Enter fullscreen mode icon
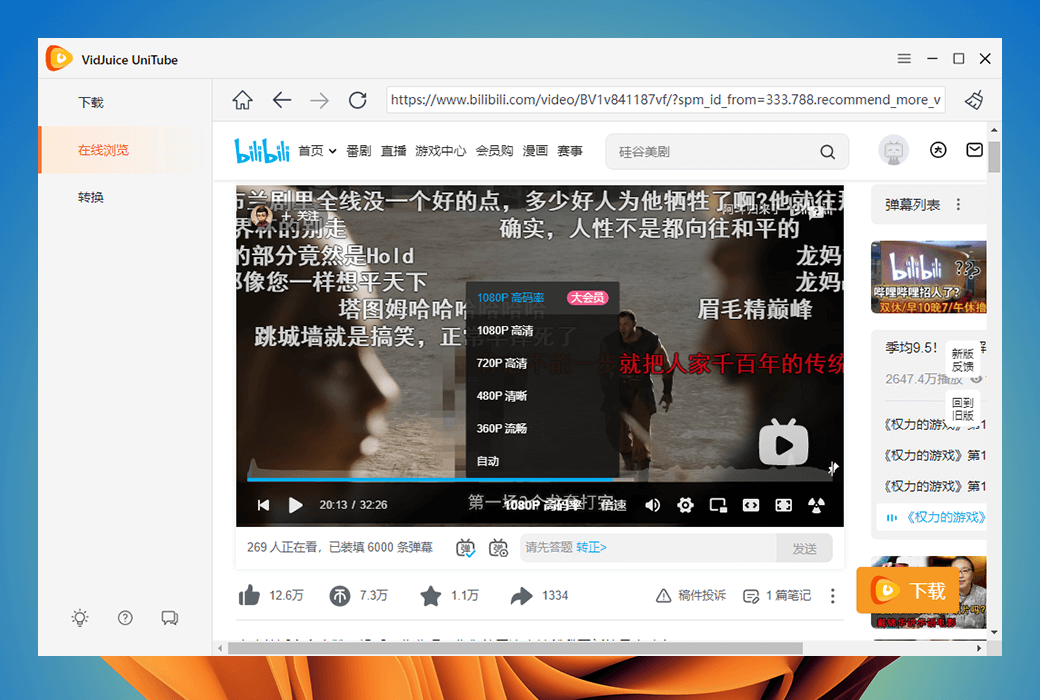The image size is (1040, 700). coord(783,505)
